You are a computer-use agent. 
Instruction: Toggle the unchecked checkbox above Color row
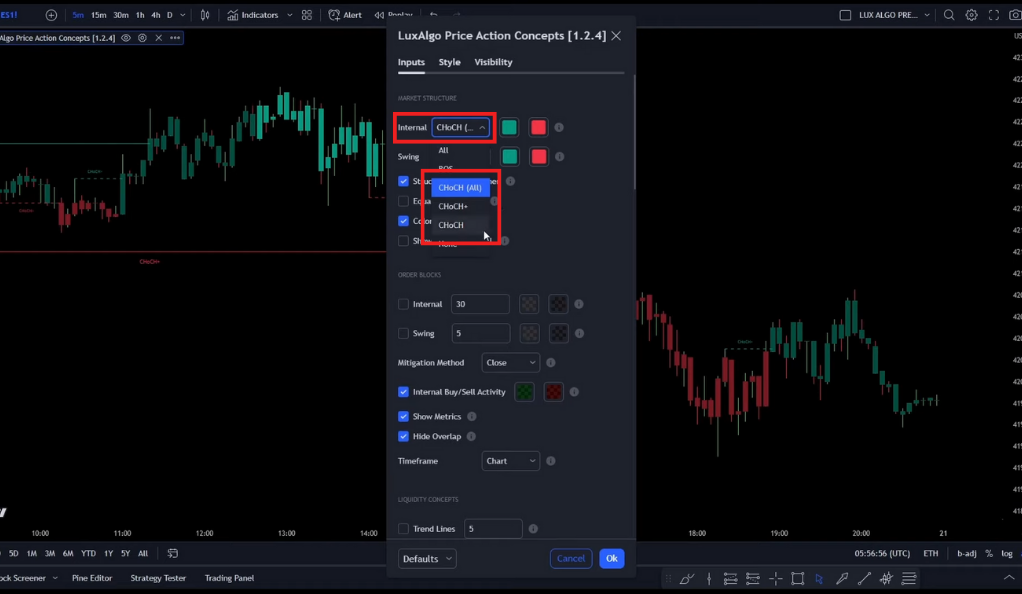point(403,201)
